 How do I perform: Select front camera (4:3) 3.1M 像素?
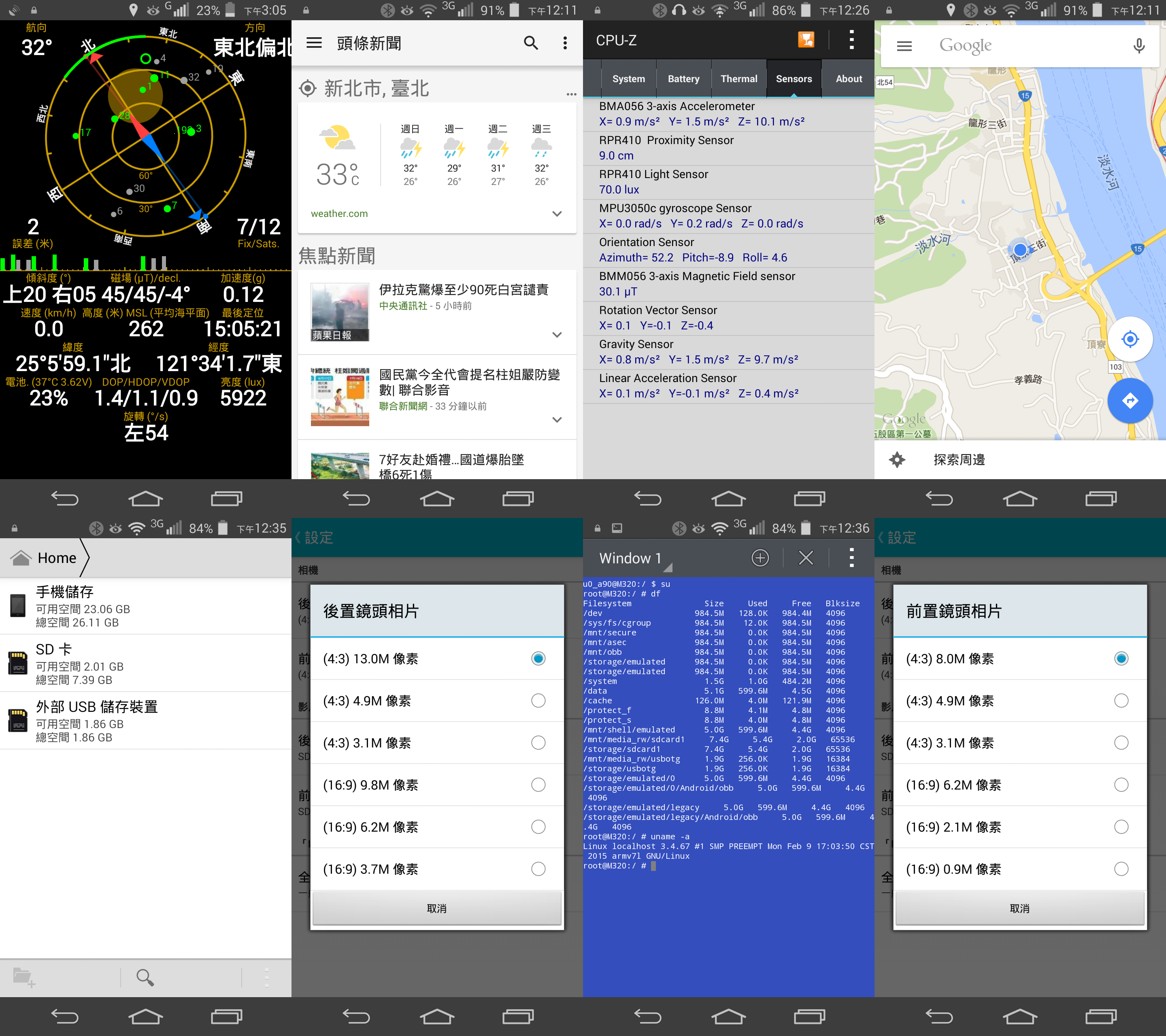1020,743
